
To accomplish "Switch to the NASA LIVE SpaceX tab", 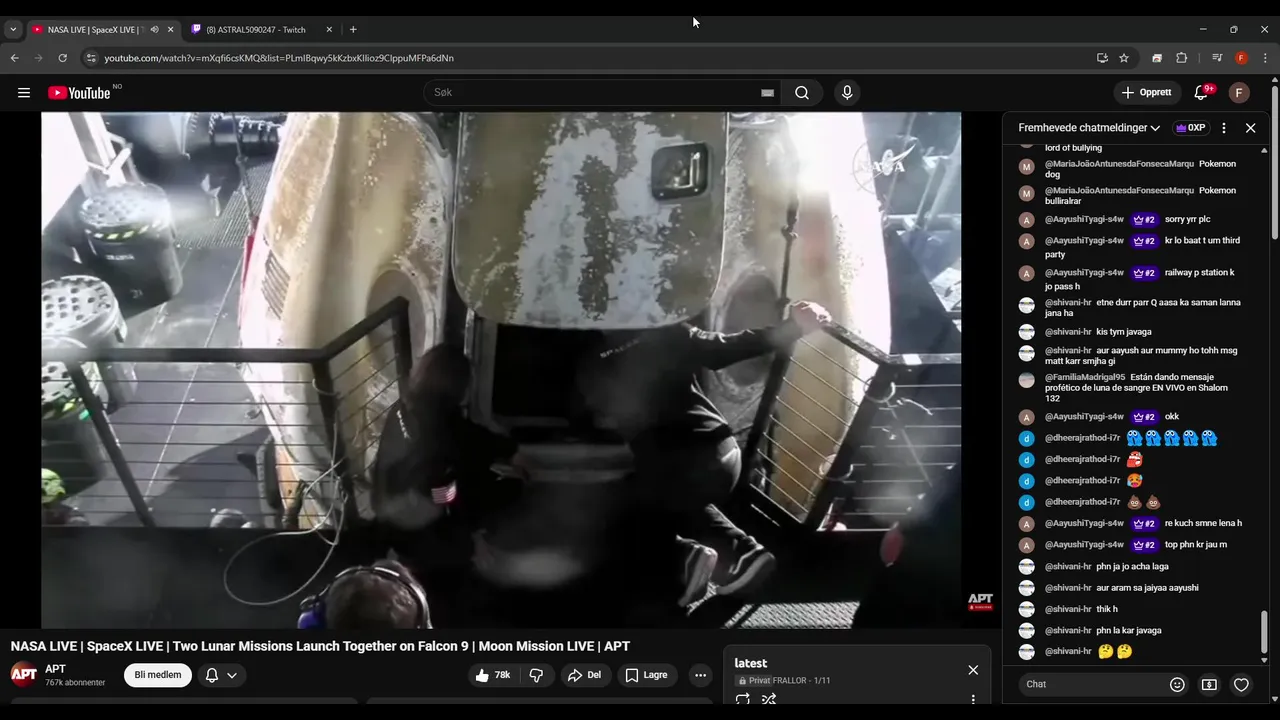I will point(95,29).
